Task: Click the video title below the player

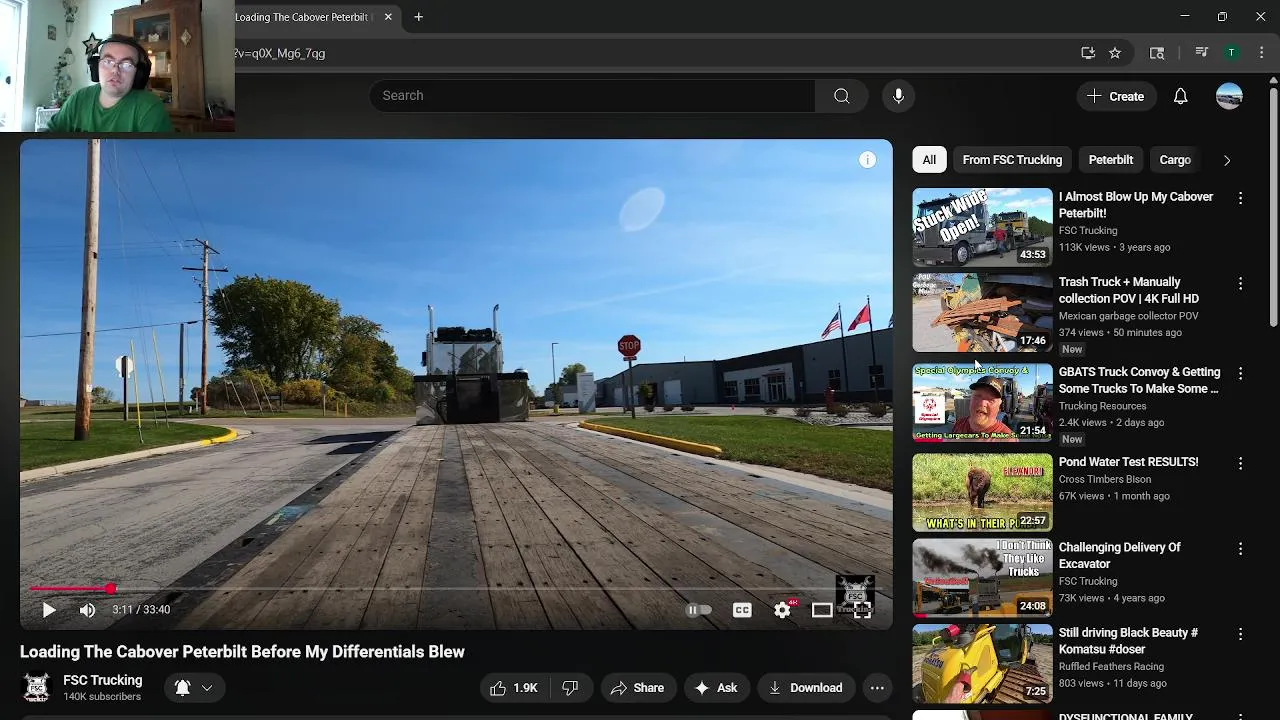Action: [x=242, y=652]
